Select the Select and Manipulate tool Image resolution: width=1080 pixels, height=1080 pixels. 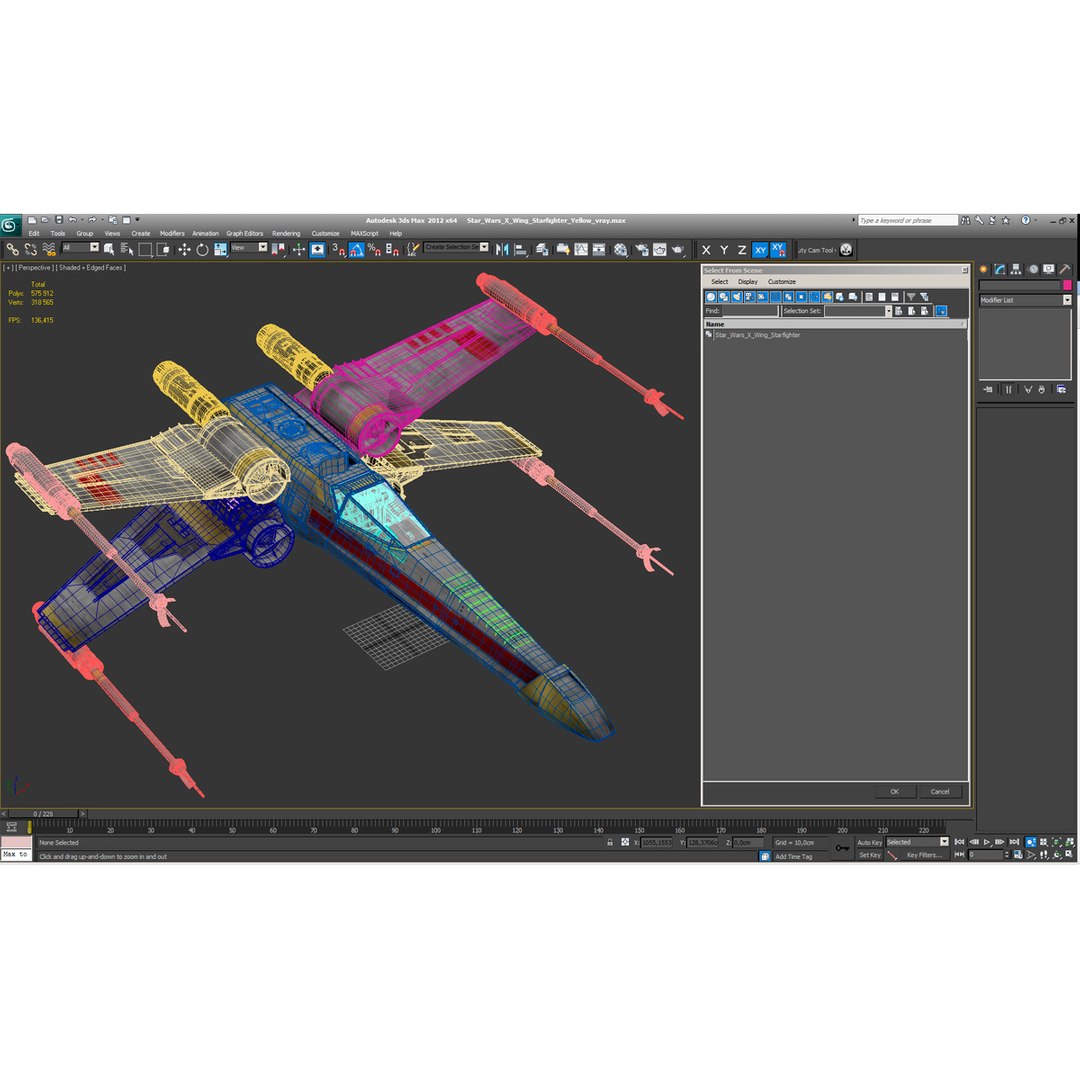click(x=298, y=249)
